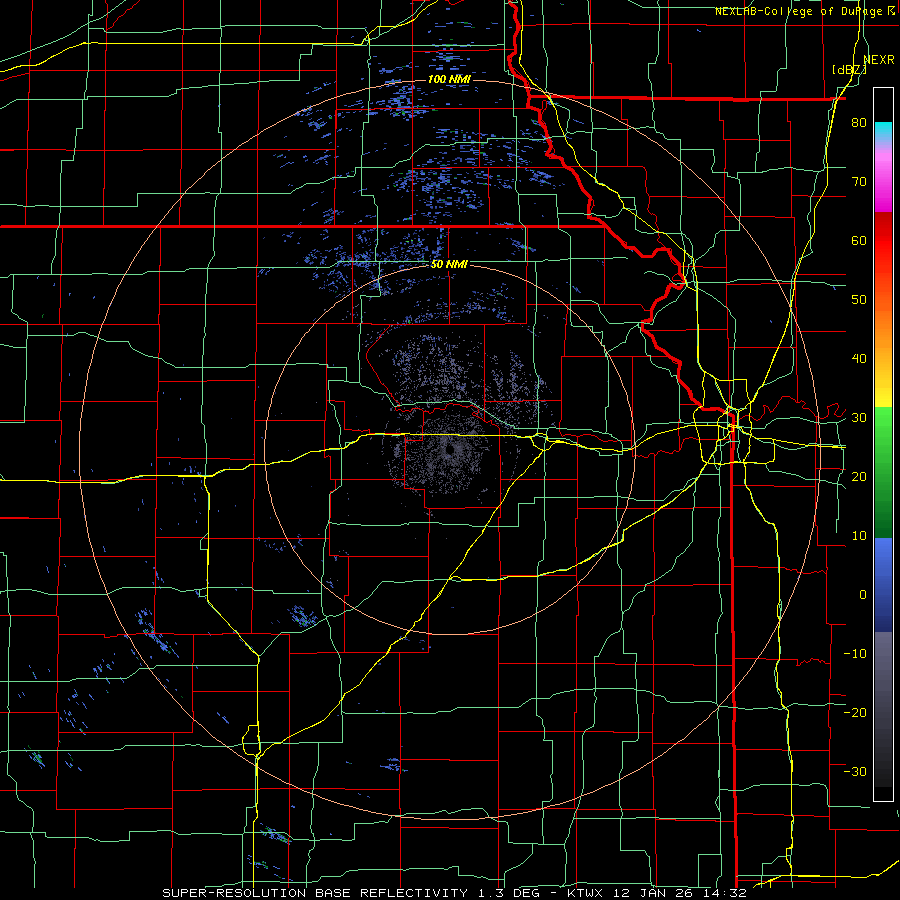900x900 pixels.
Task: Click the 60 value on dBZ scale
Action: coord(859,240)
